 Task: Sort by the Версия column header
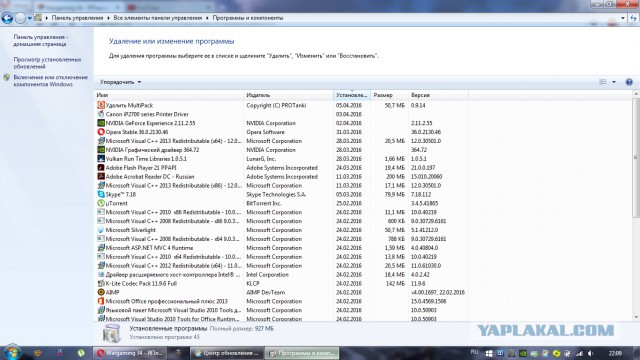pos(438,95)
